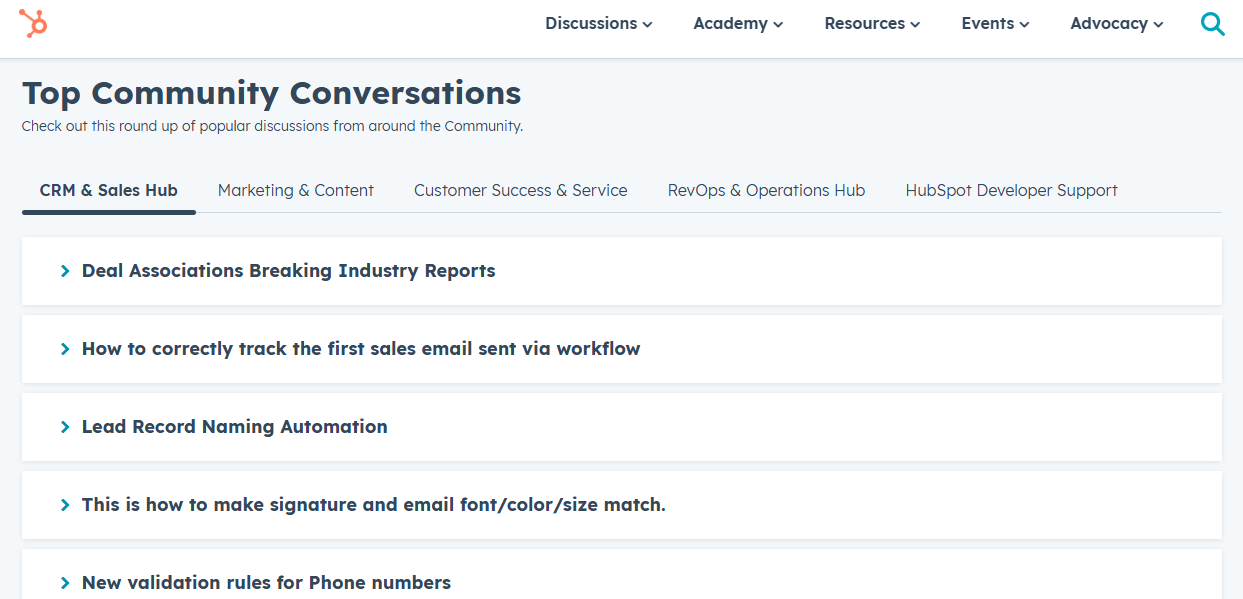
Task: Open the Events dropdown menu
Action: click(x=995, y=23)
